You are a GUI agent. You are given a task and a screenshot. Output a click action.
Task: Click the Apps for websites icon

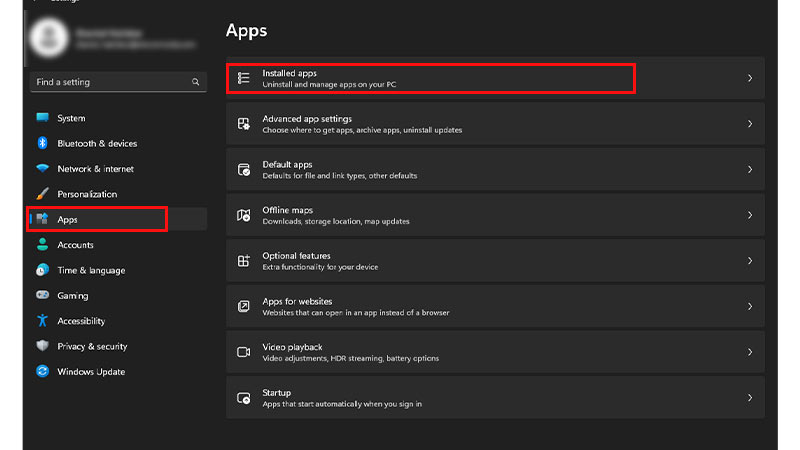coord(243,306)
